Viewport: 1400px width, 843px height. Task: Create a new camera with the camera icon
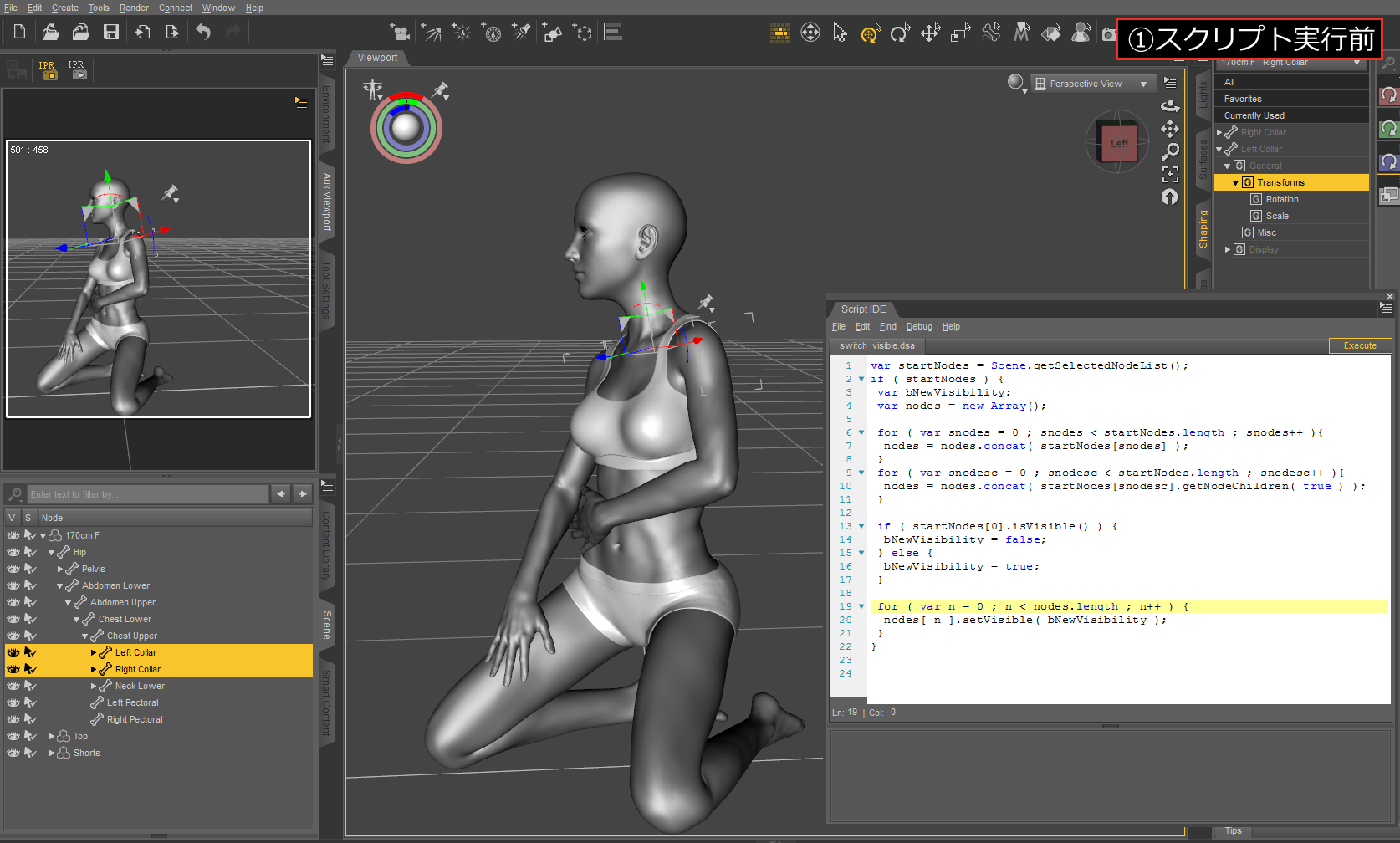pos(400,33)
